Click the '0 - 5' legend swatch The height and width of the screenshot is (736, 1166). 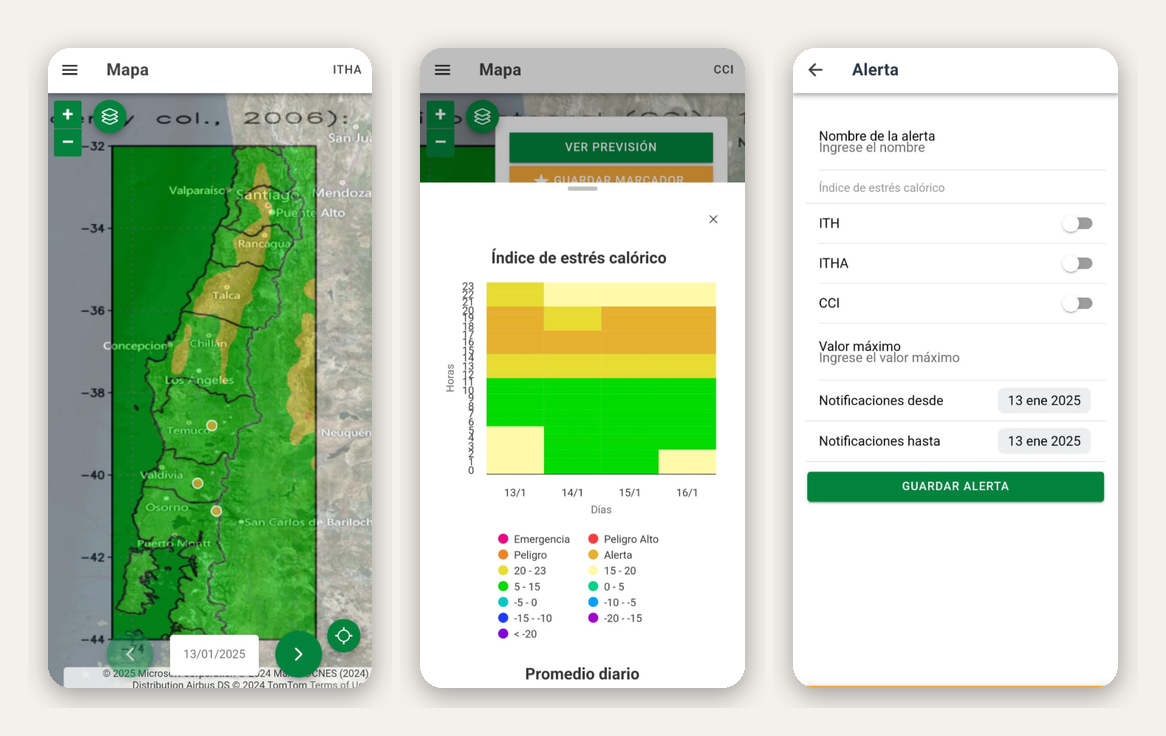click(593, 587)
